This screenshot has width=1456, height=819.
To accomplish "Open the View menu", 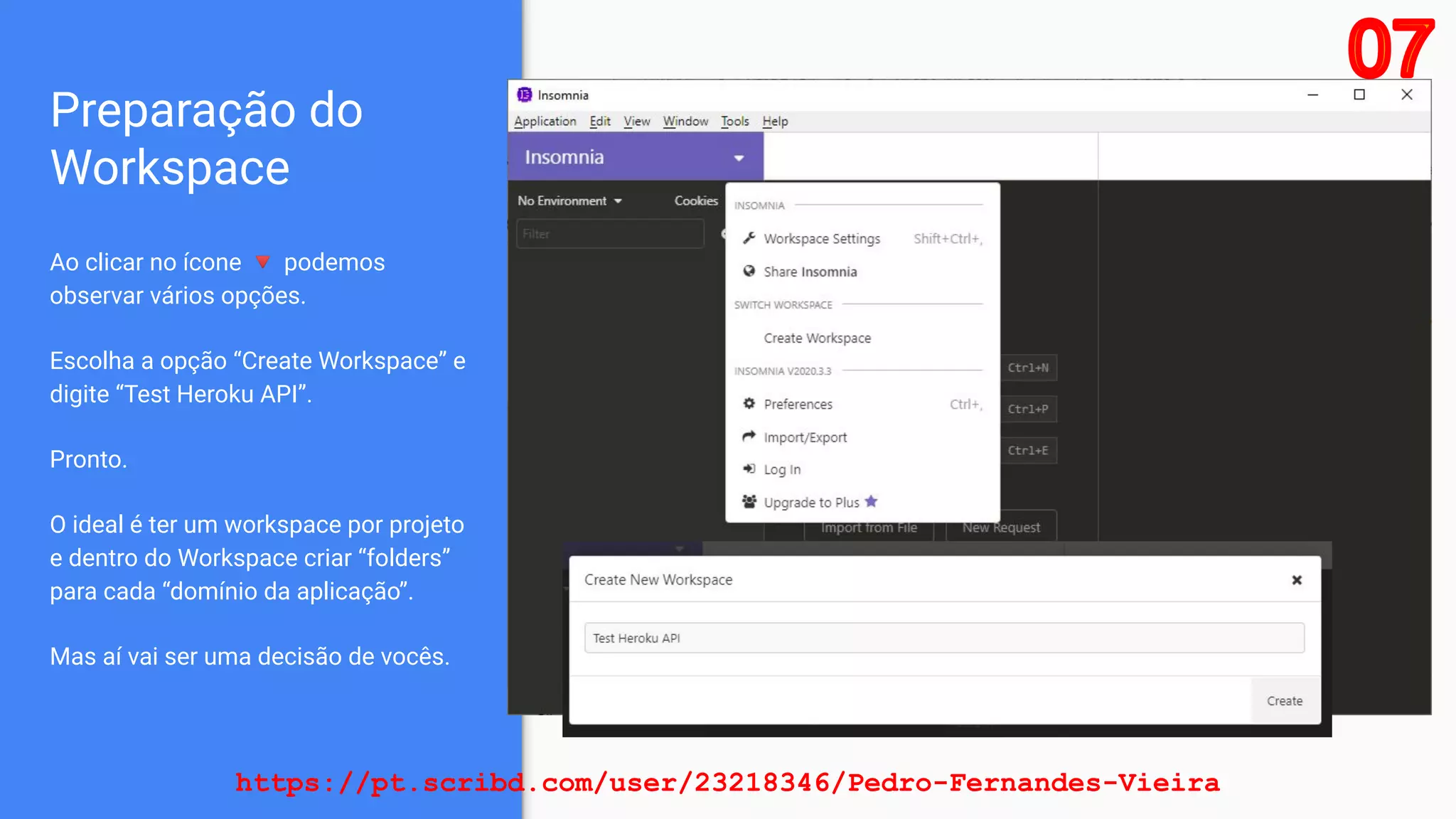I will (637, 122).
